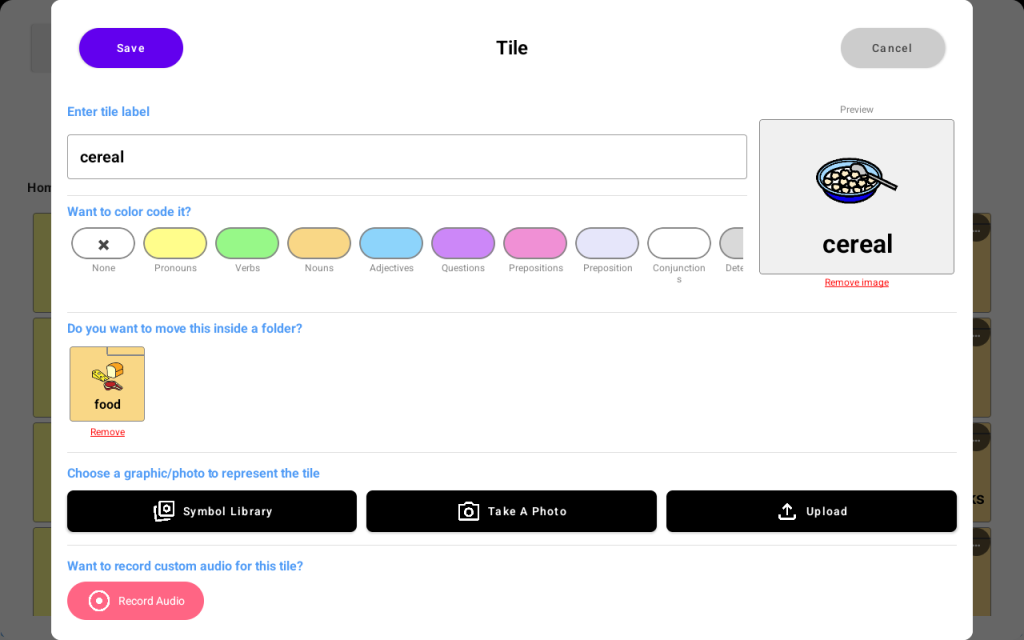The image size is (1024, 640).
Task: Save the tile
Action: (131, 48)
